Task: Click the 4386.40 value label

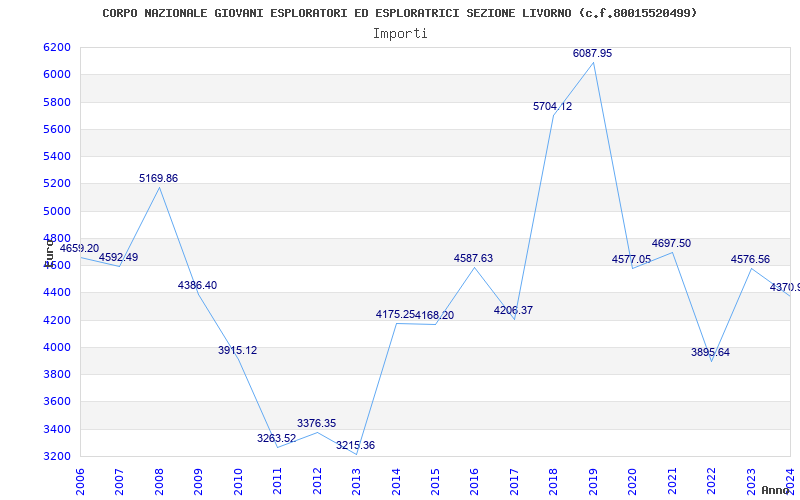Action: pyautogui.click(x=197, y=285)
